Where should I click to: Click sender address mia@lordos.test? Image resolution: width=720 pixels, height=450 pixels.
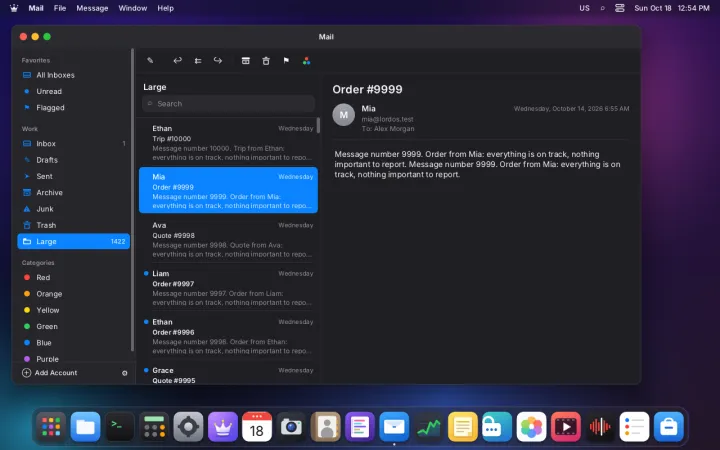387,119
